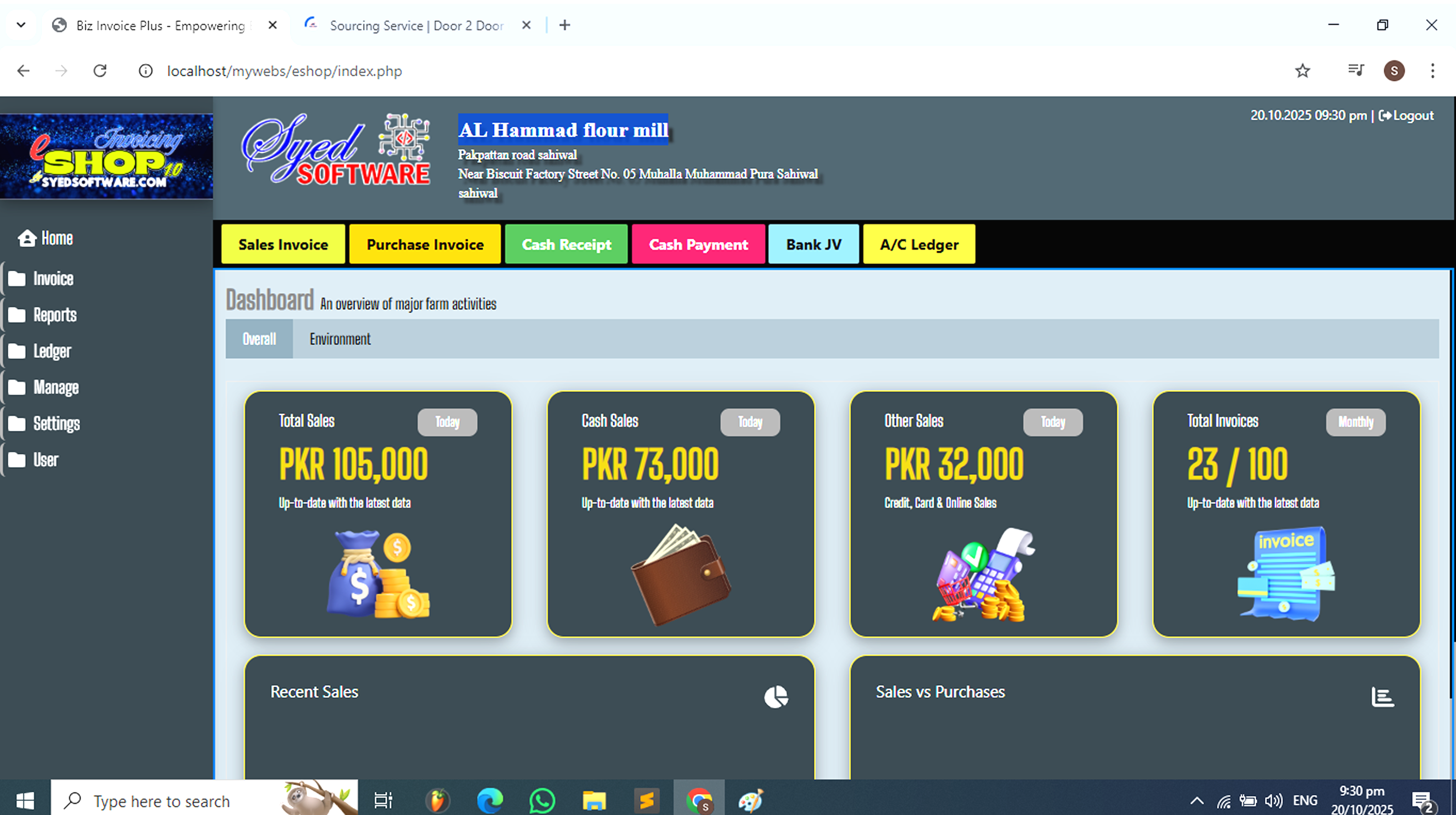This screenshot has width=1456, height=815.
Task: Close the Biz Invoice Plus browser tab
Action: tap(272, 25)
